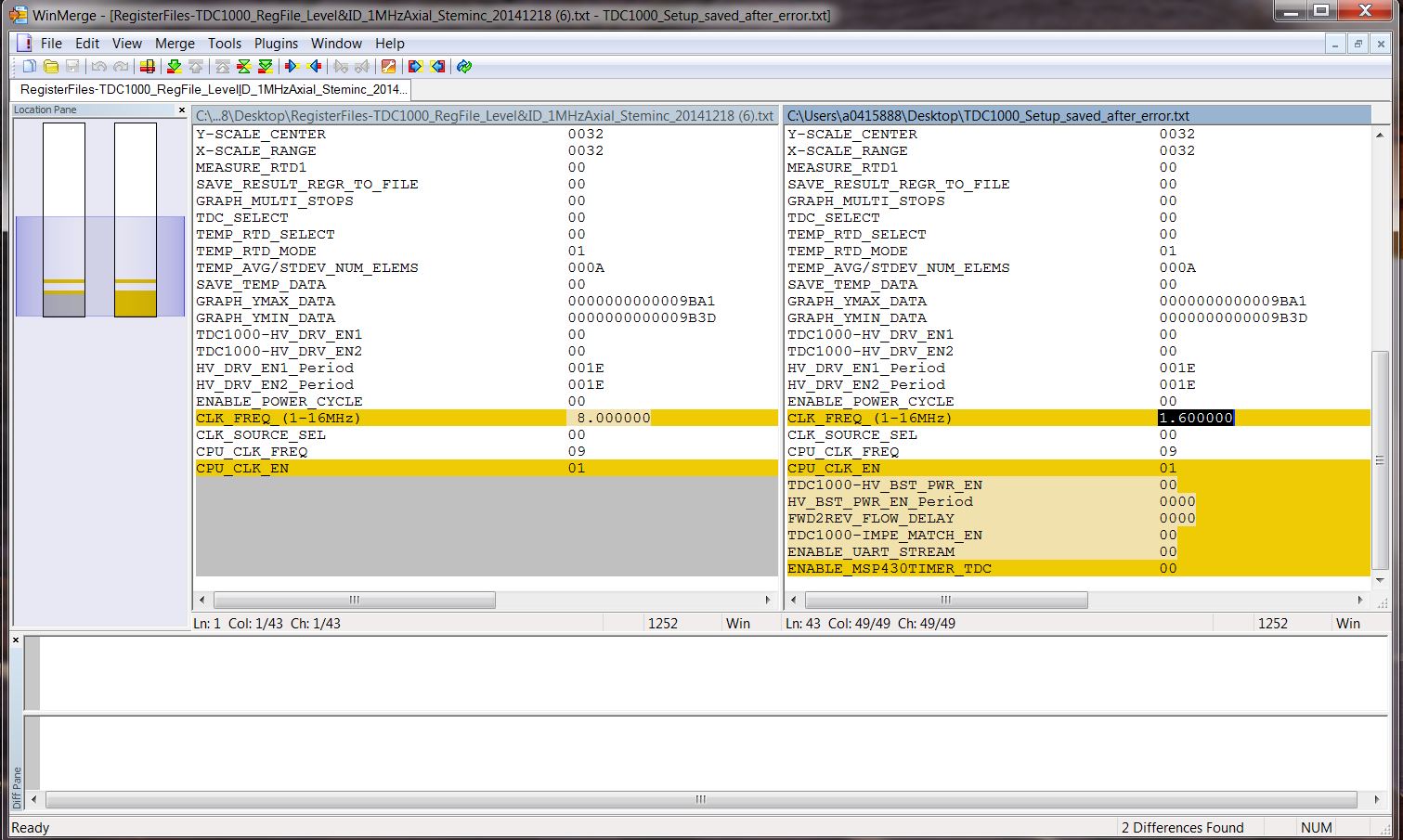Screen dimensions: 1403x840
Task: Click left pane scrollbar right arrow
Action: [x=768, y=600]
